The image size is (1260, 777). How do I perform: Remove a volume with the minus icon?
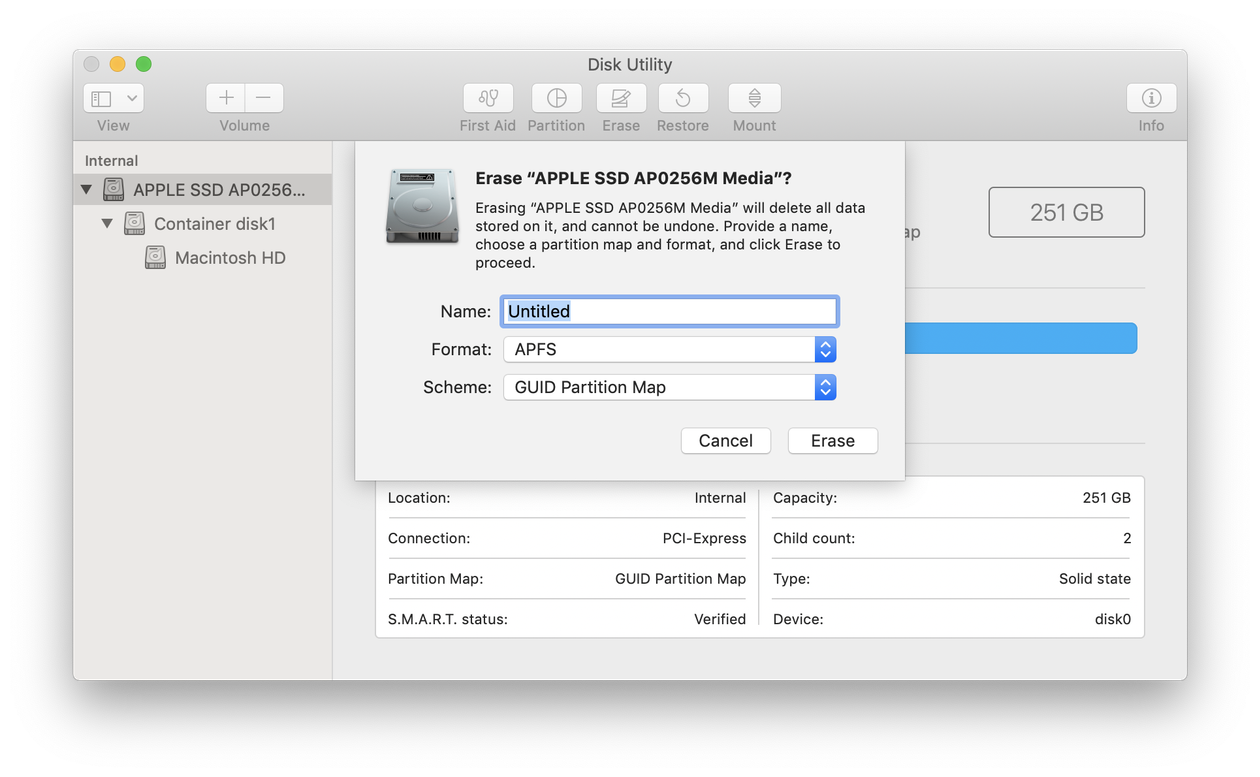263,98
